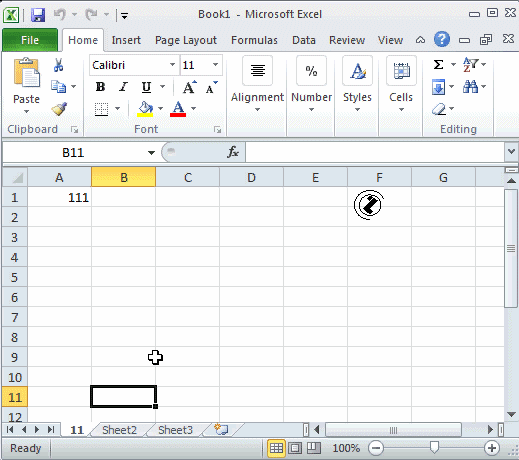
Task: Switch to the Sheet2 worksheet tab
Action: (x=119, y=430)
